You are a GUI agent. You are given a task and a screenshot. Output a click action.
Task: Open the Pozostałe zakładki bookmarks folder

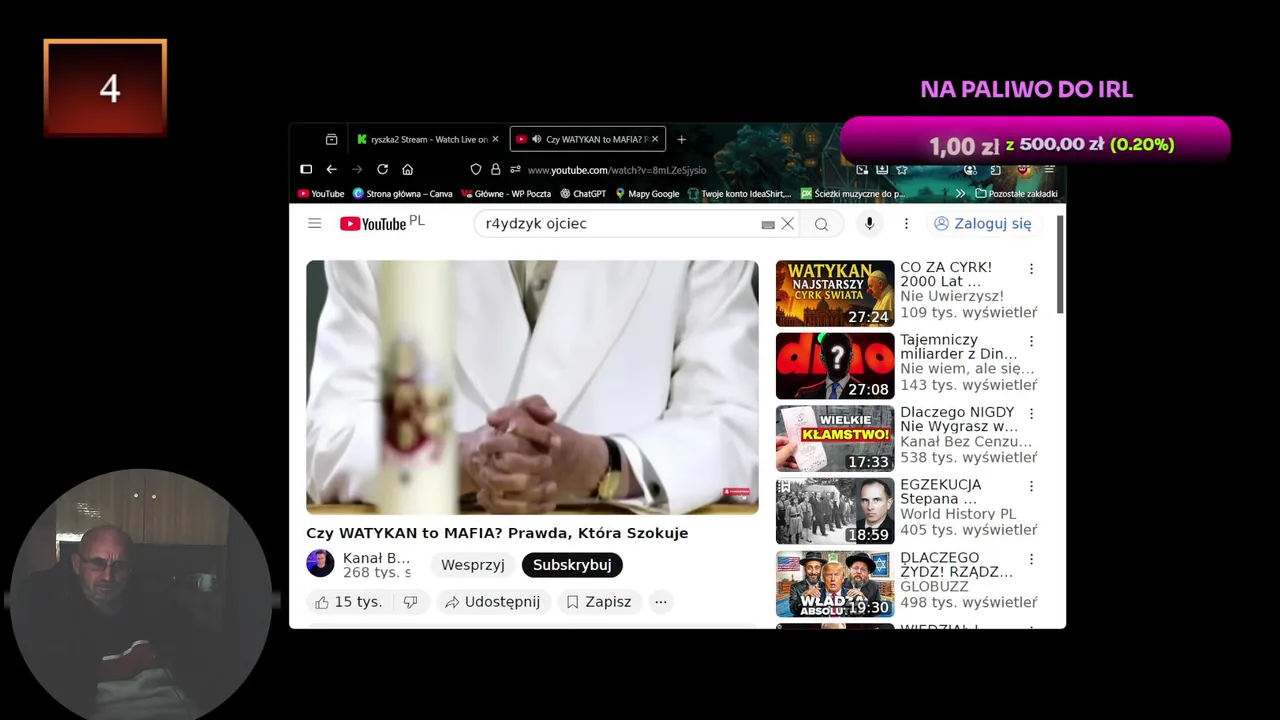point(1016,193)
